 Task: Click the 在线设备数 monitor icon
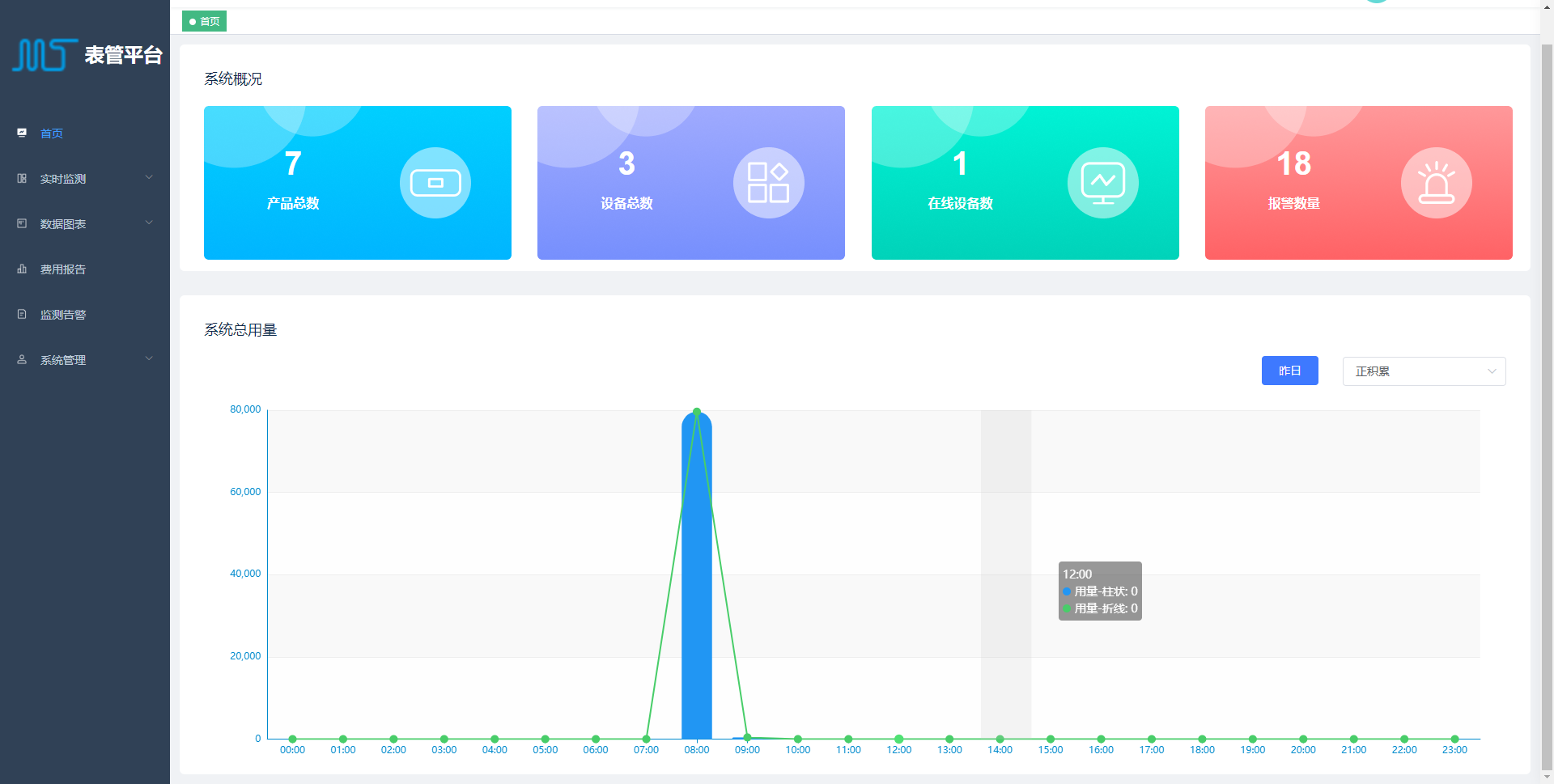pos(1102,183)
